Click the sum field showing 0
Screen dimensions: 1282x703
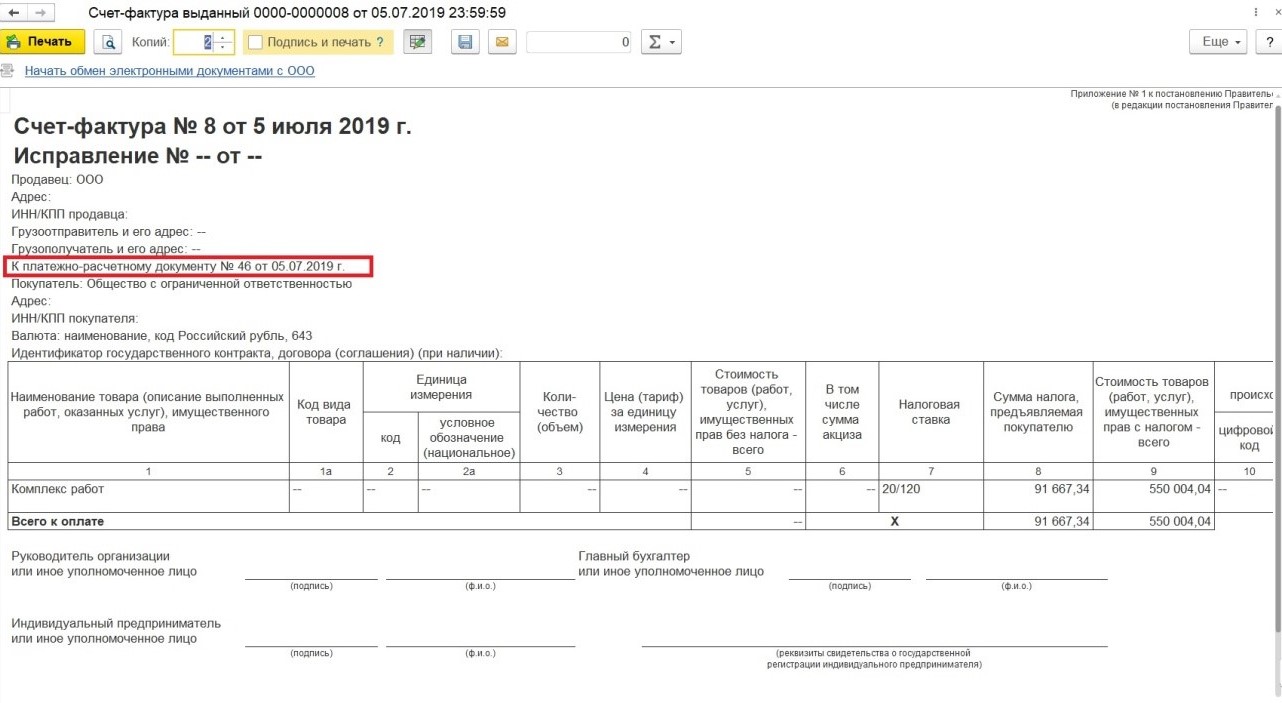(x=580, y=42)
